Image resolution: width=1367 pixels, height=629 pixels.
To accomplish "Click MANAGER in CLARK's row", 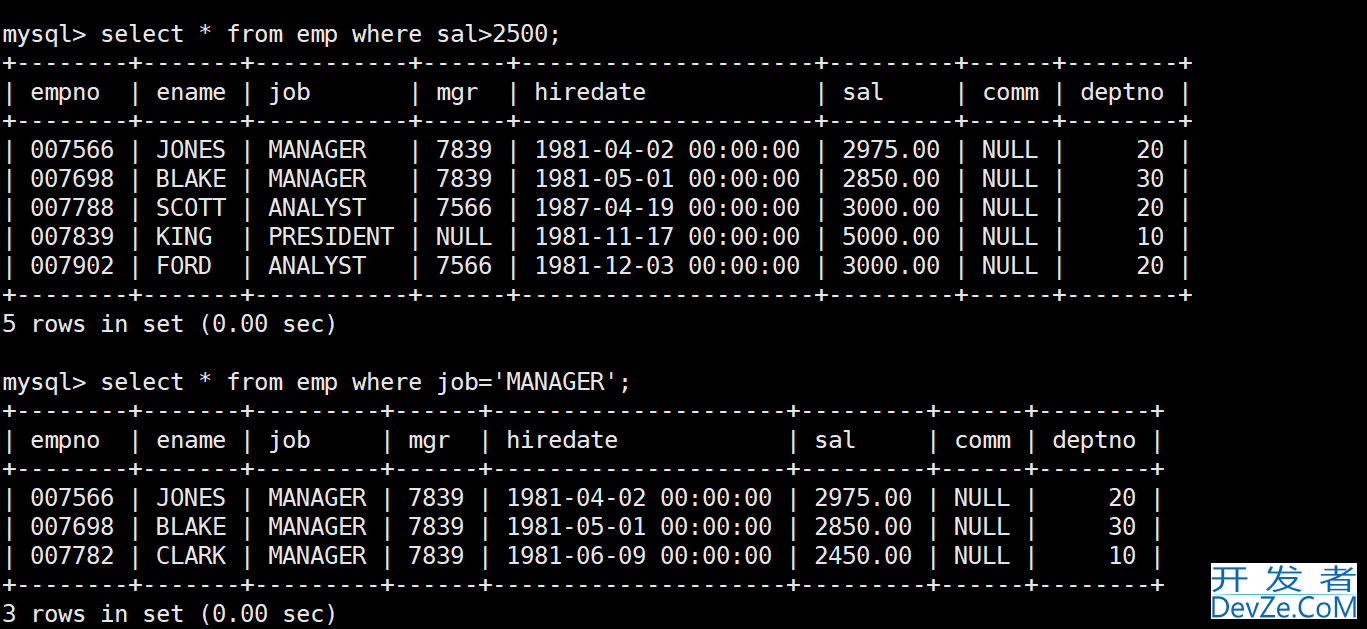I will (317, 556).
